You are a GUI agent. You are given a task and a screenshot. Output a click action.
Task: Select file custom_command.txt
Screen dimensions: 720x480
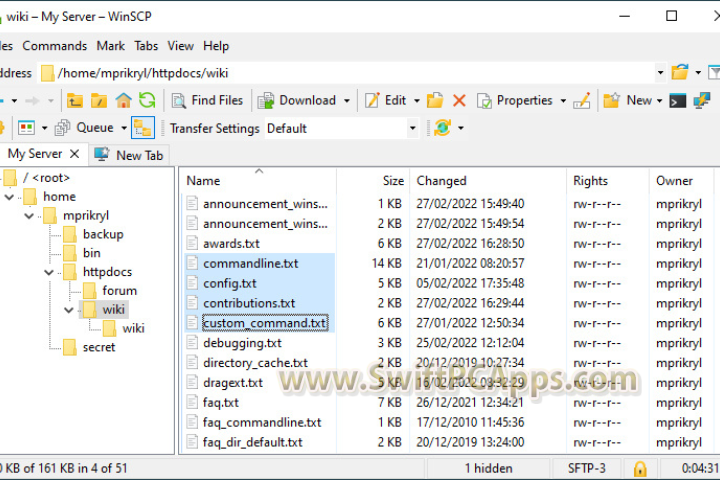(x=265, y=323)
